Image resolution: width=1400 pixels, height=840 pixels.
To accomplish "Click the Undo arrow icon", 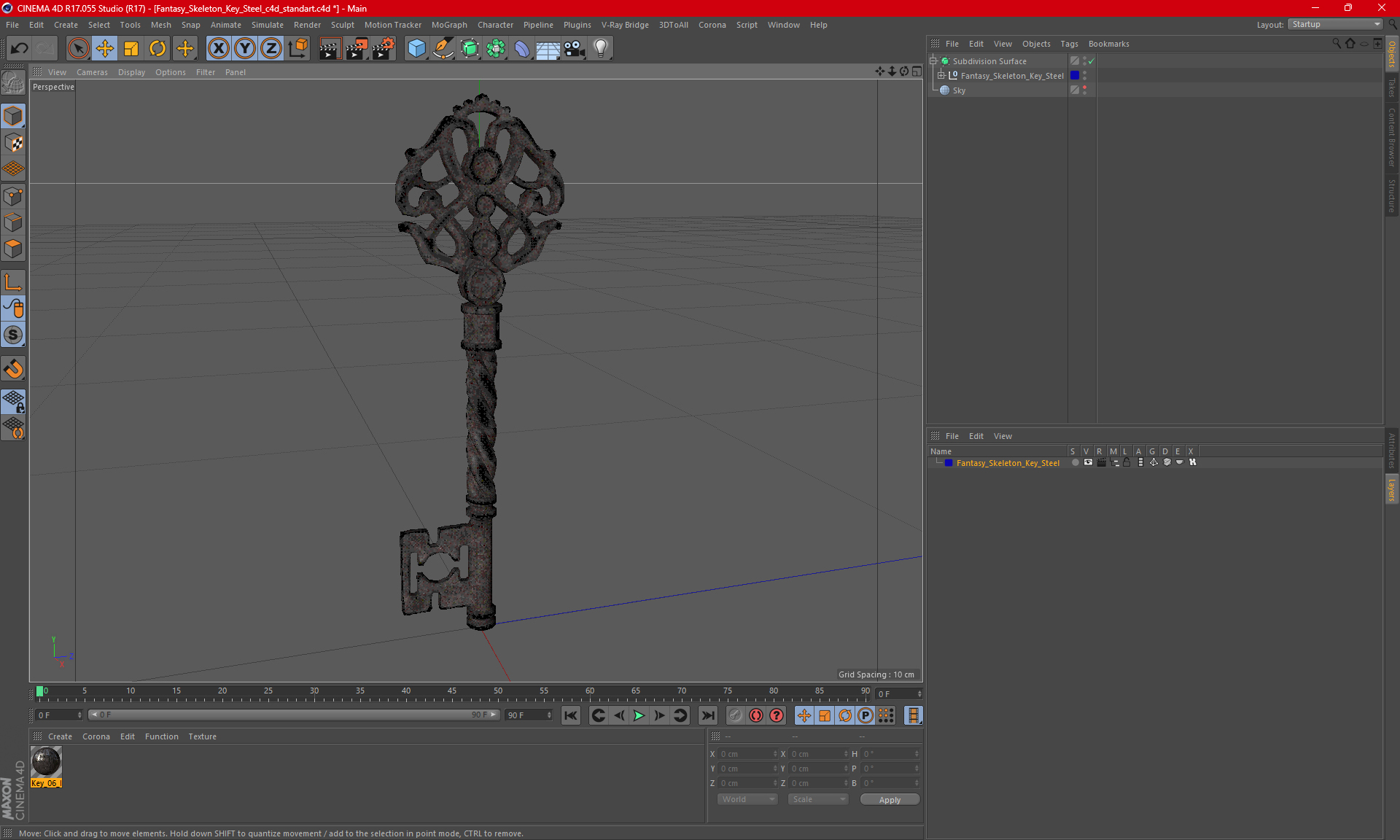I will click(x=19, y=48).
